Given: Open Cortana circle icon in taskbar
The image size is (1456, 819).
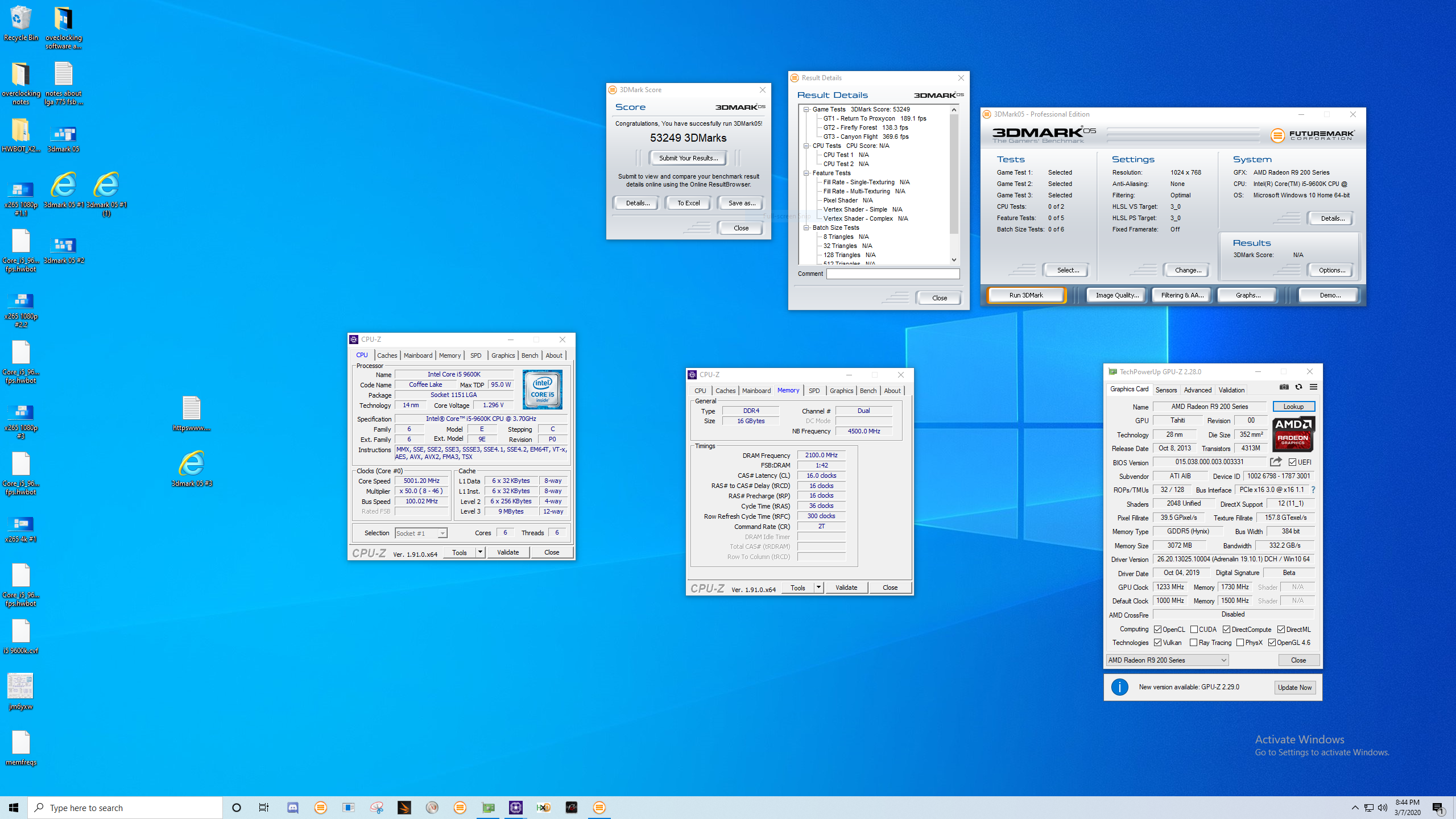Looking at the screenshot, I should point(237,808).
